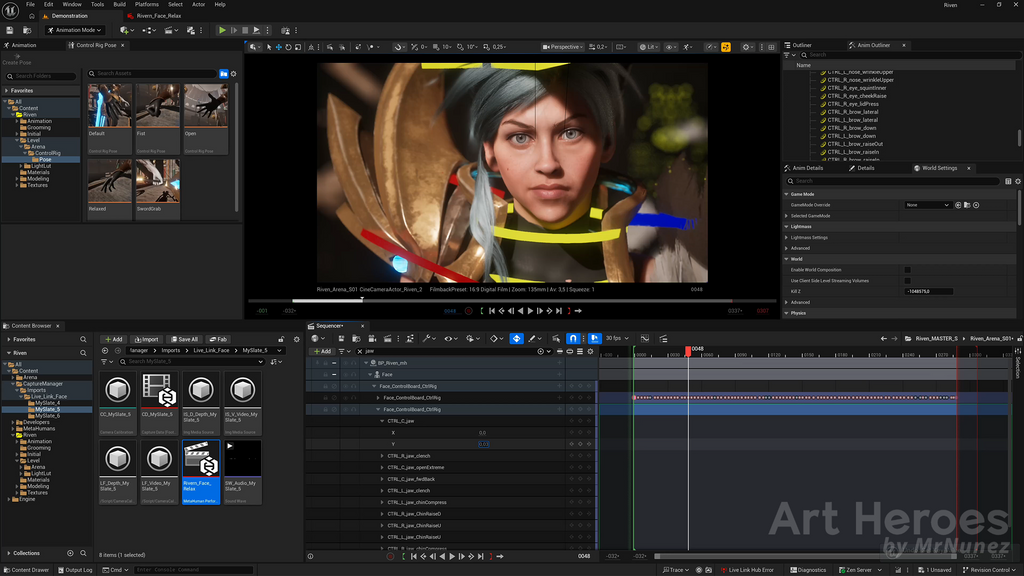Image resolution: width=1024 pixels, height=576 pixels.
Task: Expand the Physics section in World Settings
Action: [x=786, y=313]
